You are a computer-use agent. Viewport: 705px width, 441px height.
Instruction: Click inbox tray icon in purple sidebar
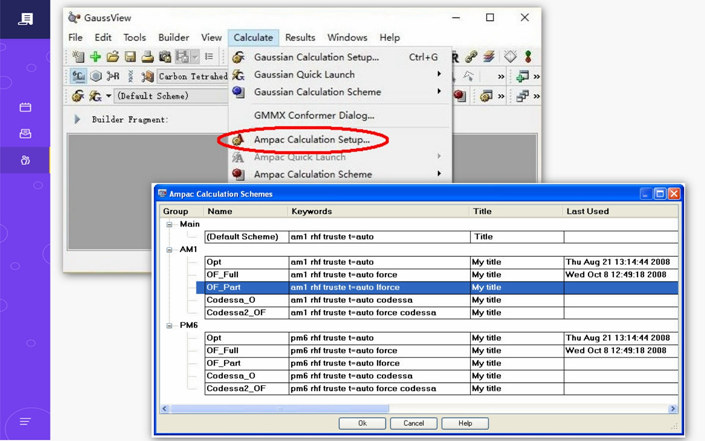25,134
